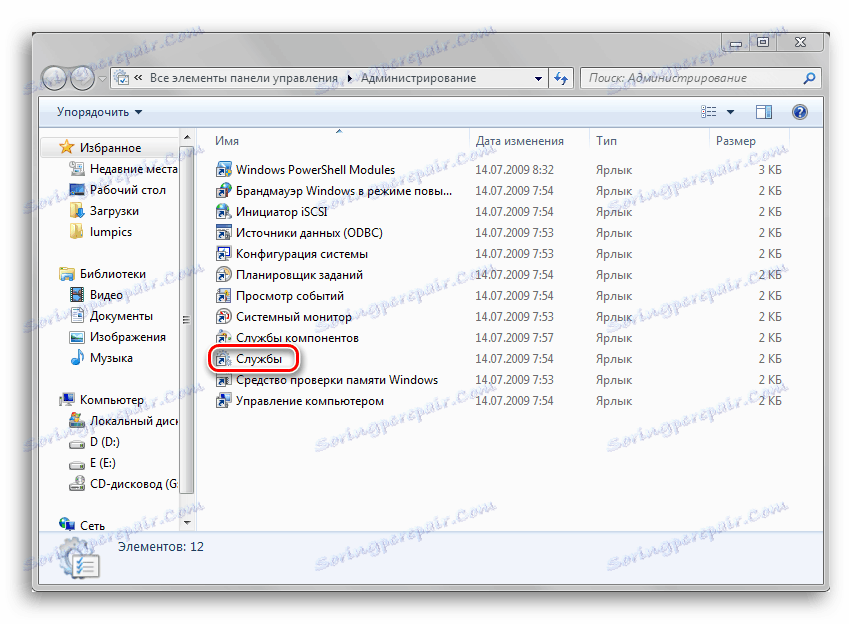Go forward with the Forward arrow
This screenshot has width=862, height=624.
(x=82, y=78)
